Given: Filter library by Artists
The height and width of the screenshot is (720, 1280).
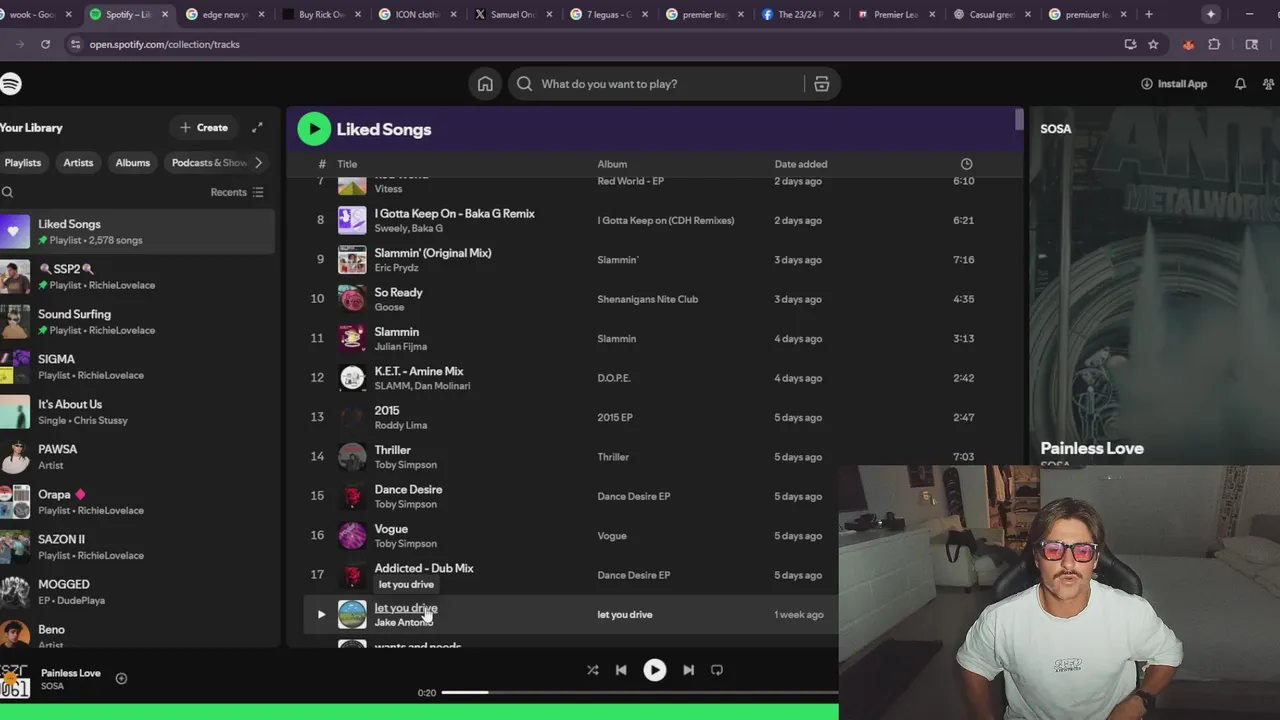Looking at the screenshot, I should 78,163.
